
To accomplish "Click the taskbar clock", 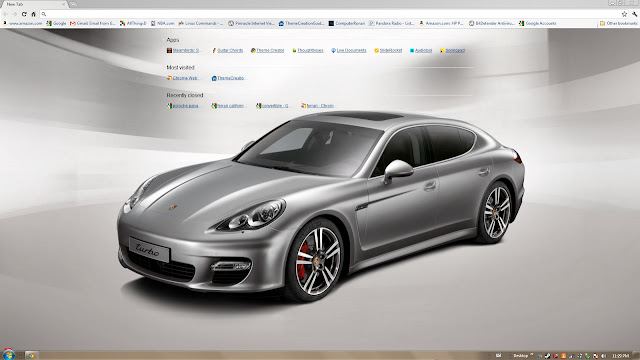I will pyautogui.click(x=621, y=356).
